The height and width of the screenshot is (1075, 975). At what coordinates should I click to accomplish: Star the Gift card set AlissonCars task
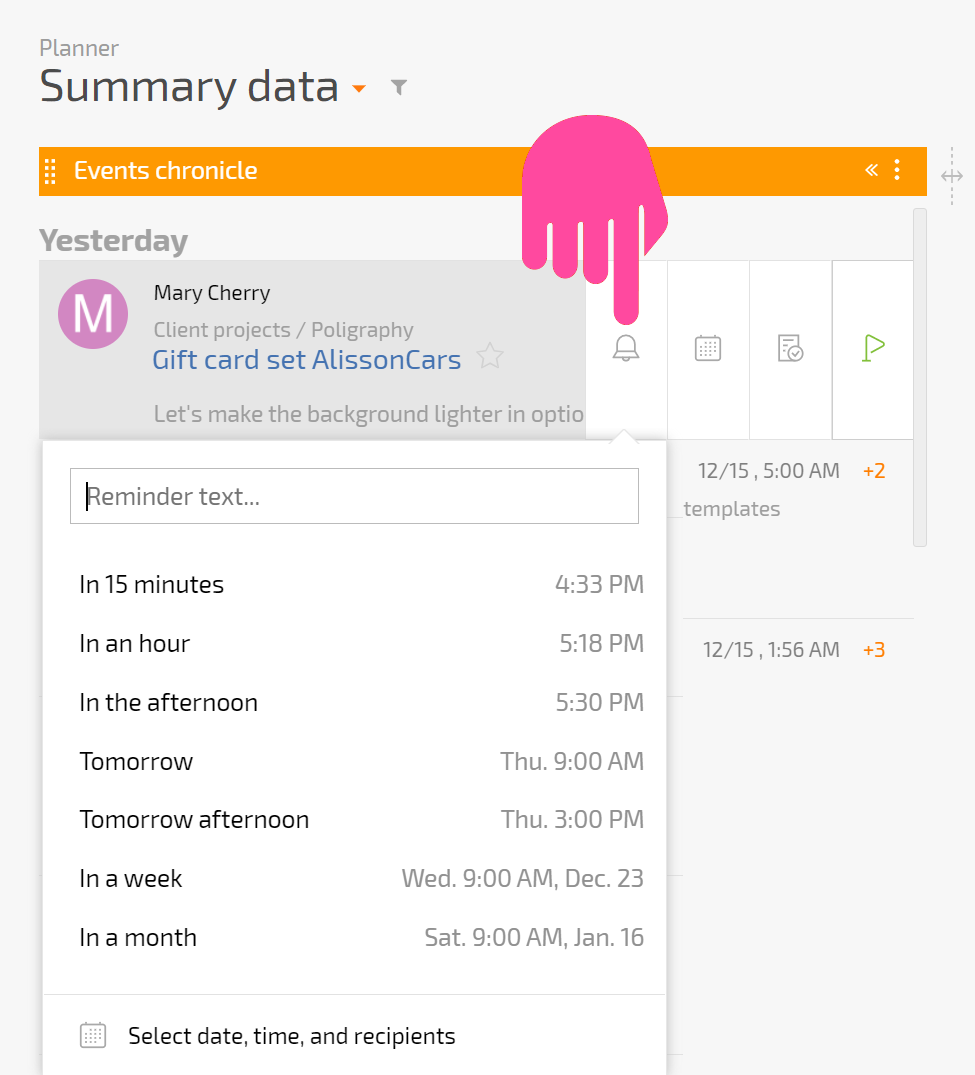[x=490, y=356]
